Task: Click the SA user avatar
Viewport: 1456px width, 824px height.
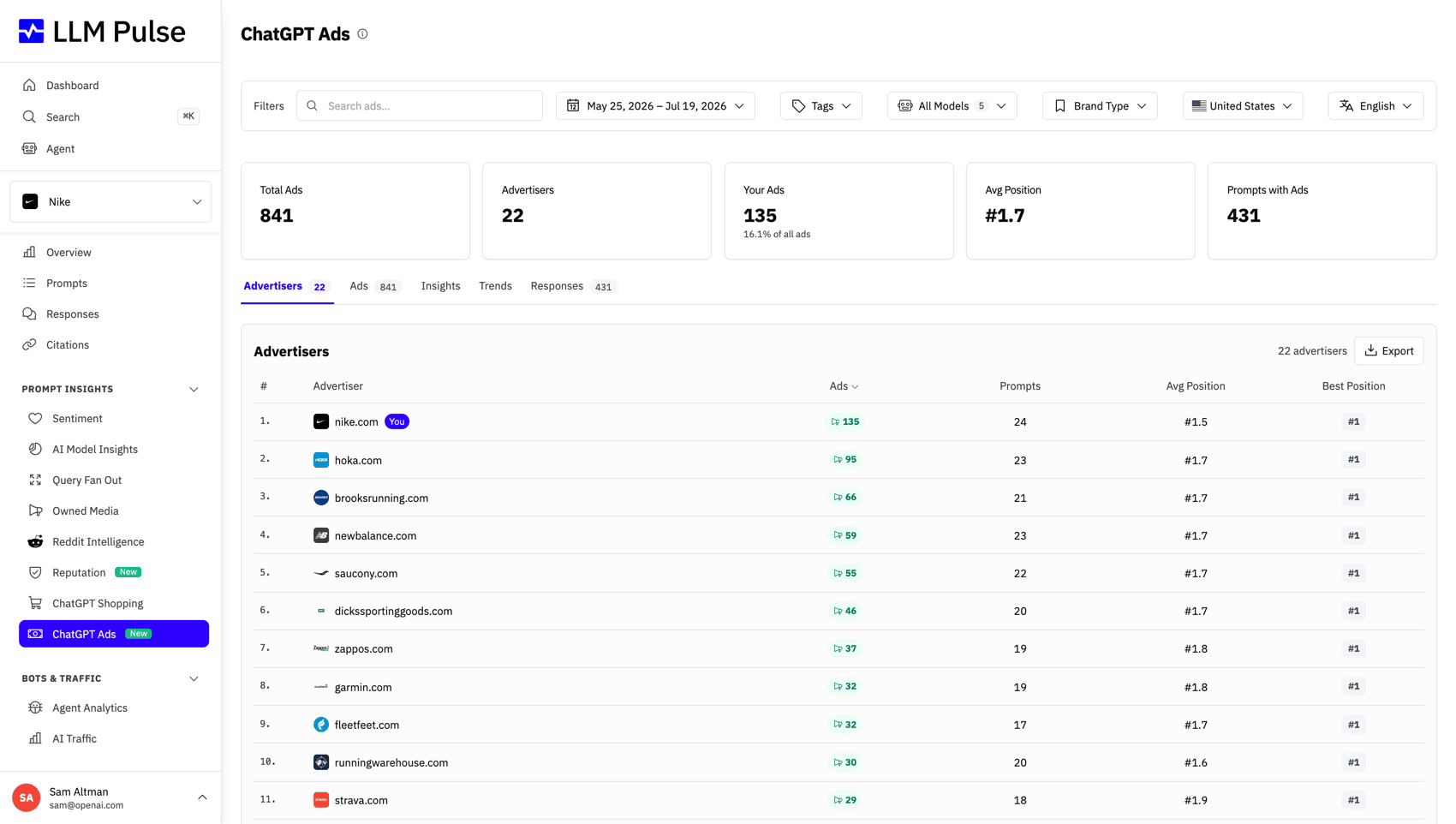Action: coord(27,797)
